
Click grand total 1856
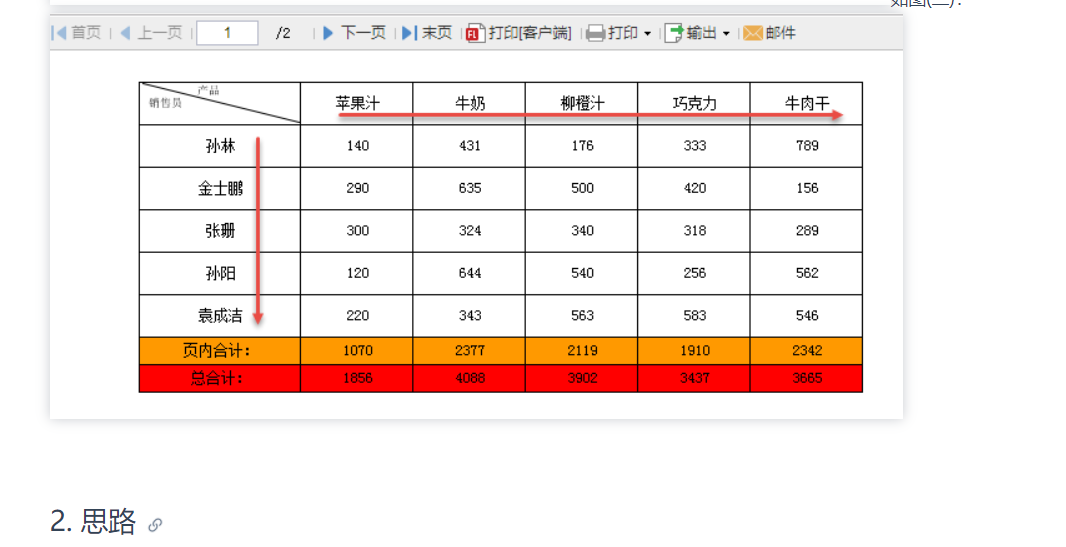click(x=358, y=378)
